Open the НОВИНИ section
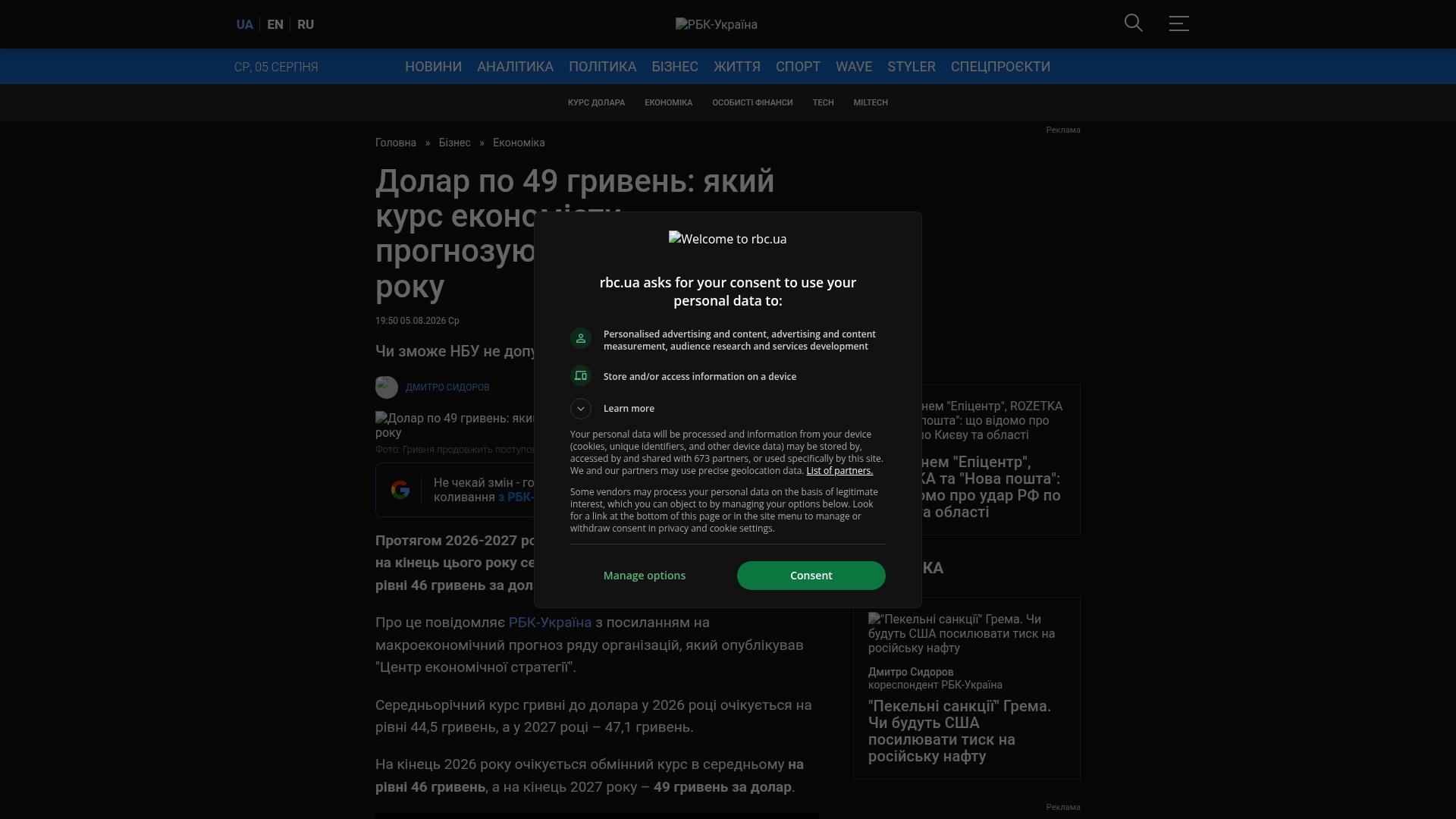 433,67
